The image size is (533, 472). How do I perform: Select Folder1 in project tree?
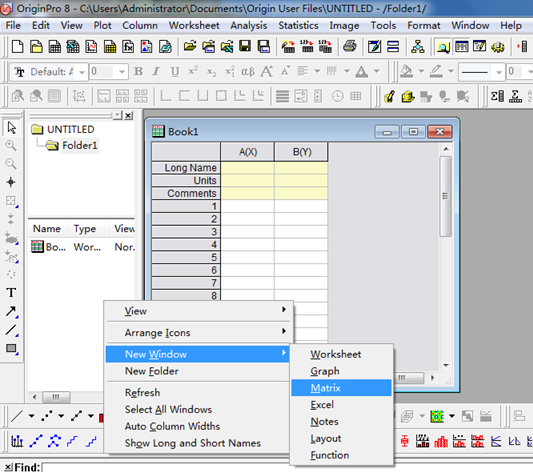[x=80, y=145]
